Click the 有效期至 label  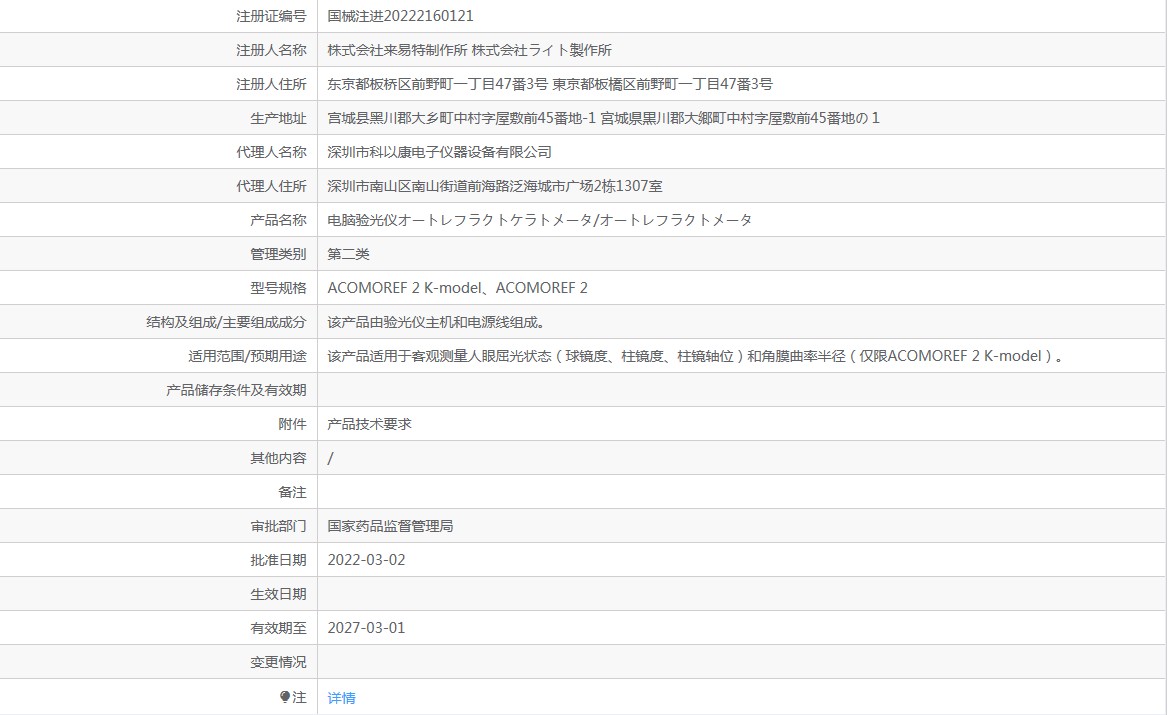click(x=278, y=628)
